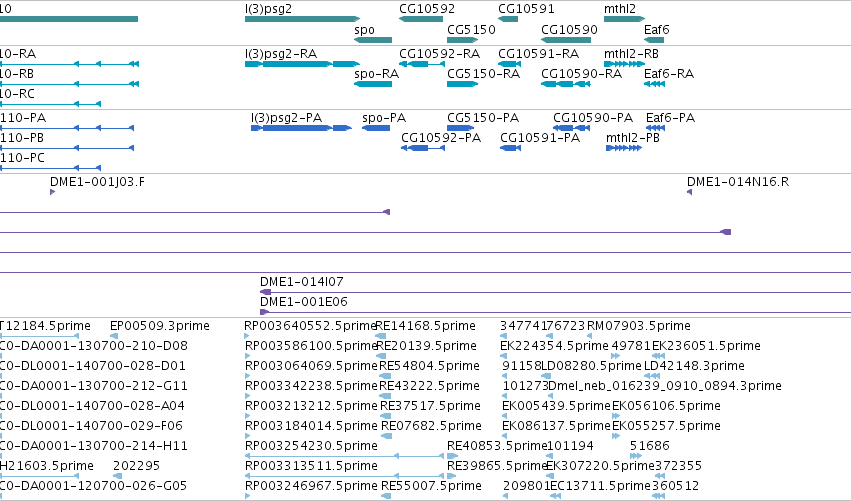This screenshot has height=501, width=851.
Task: Click EST EK055257.5prime
Action: pyautogui.click(x=666, y=426)
